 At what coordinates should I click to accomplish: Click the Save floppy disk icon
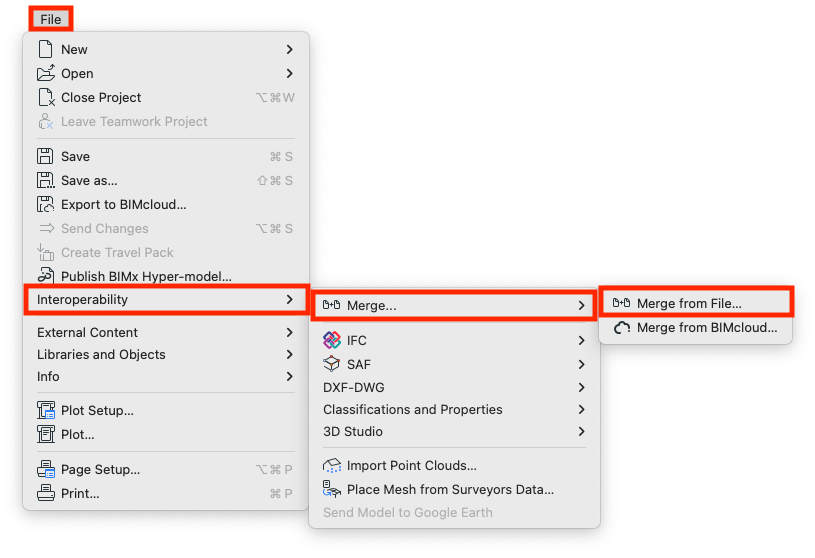[x=45, y=156]
